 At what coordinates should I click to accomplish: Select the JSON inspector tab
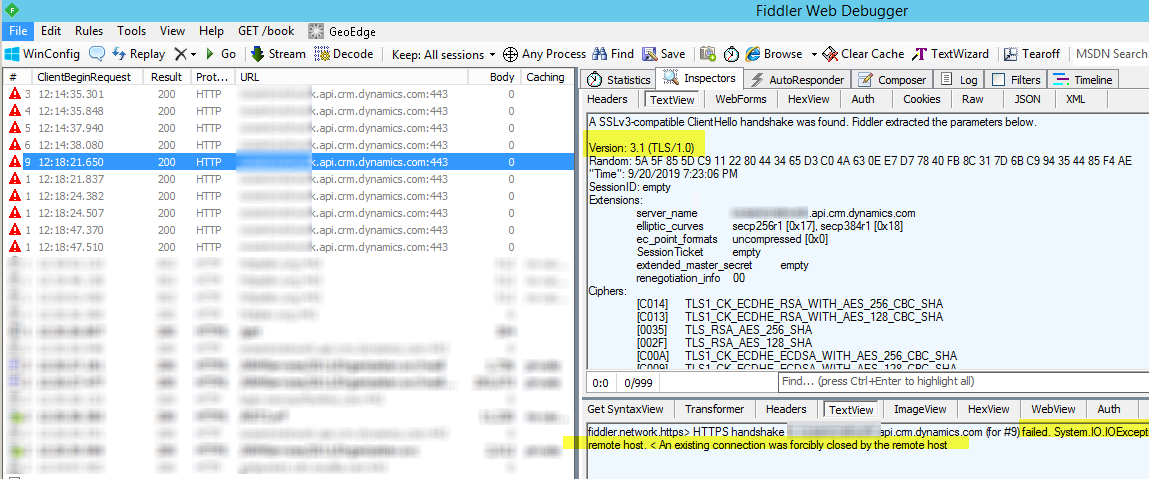pos(1027,99)
